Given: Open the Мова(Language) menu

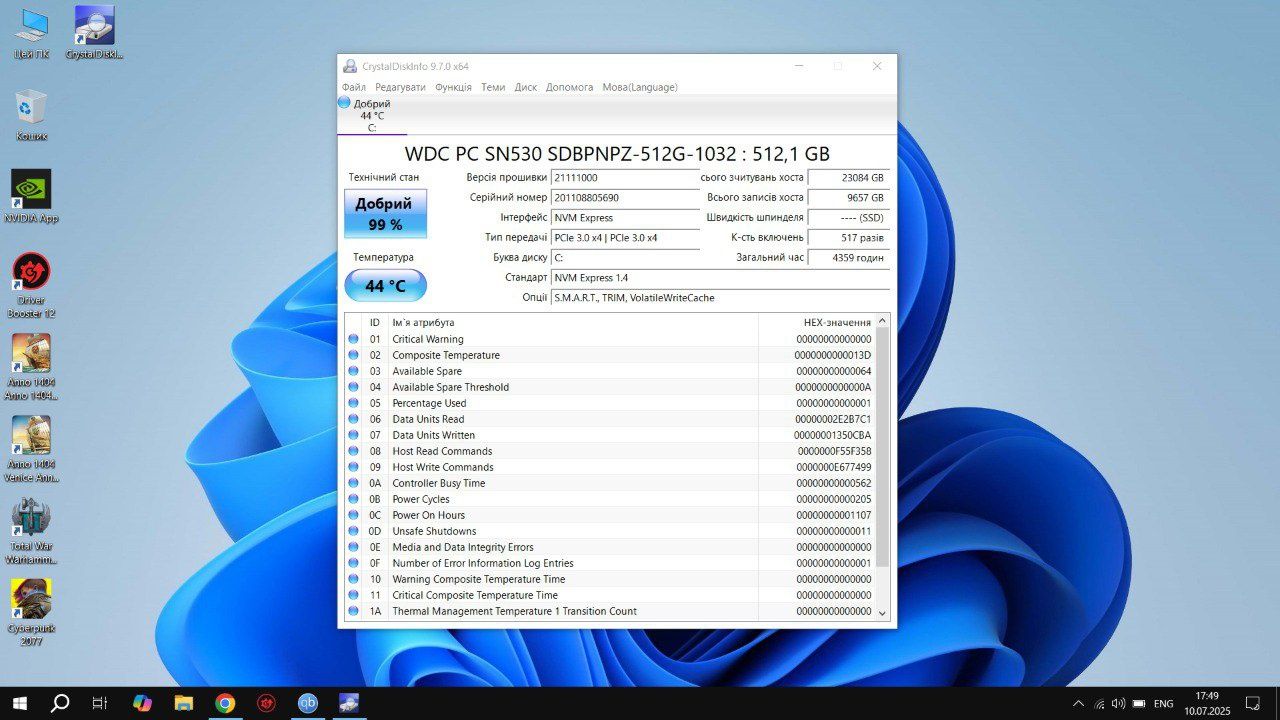Looking at the screenshot, I should [x=640, y=87].
